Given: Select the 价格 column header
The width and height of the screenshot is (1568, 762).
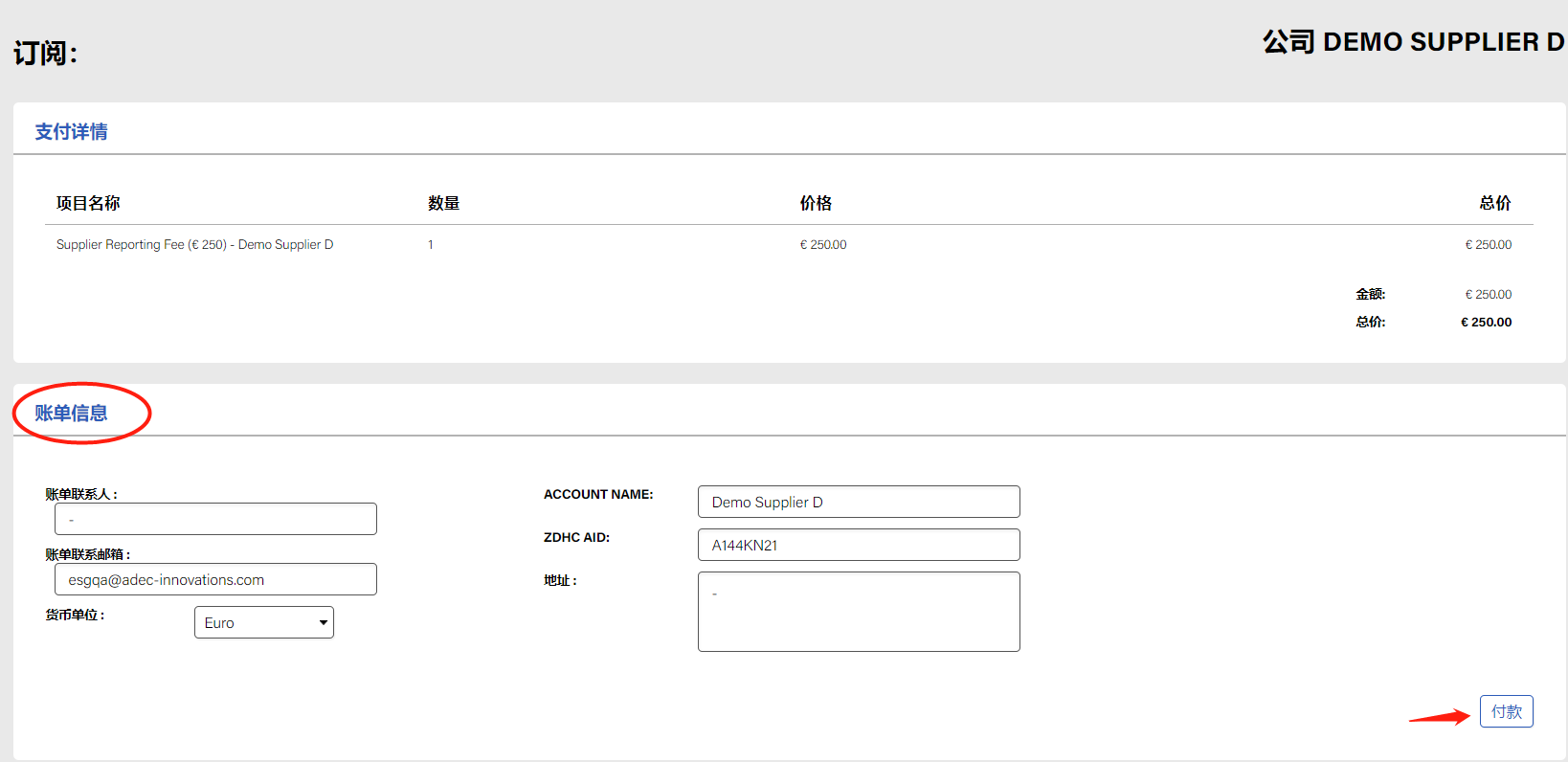Looking at the screenshot, I should (816, 203).
